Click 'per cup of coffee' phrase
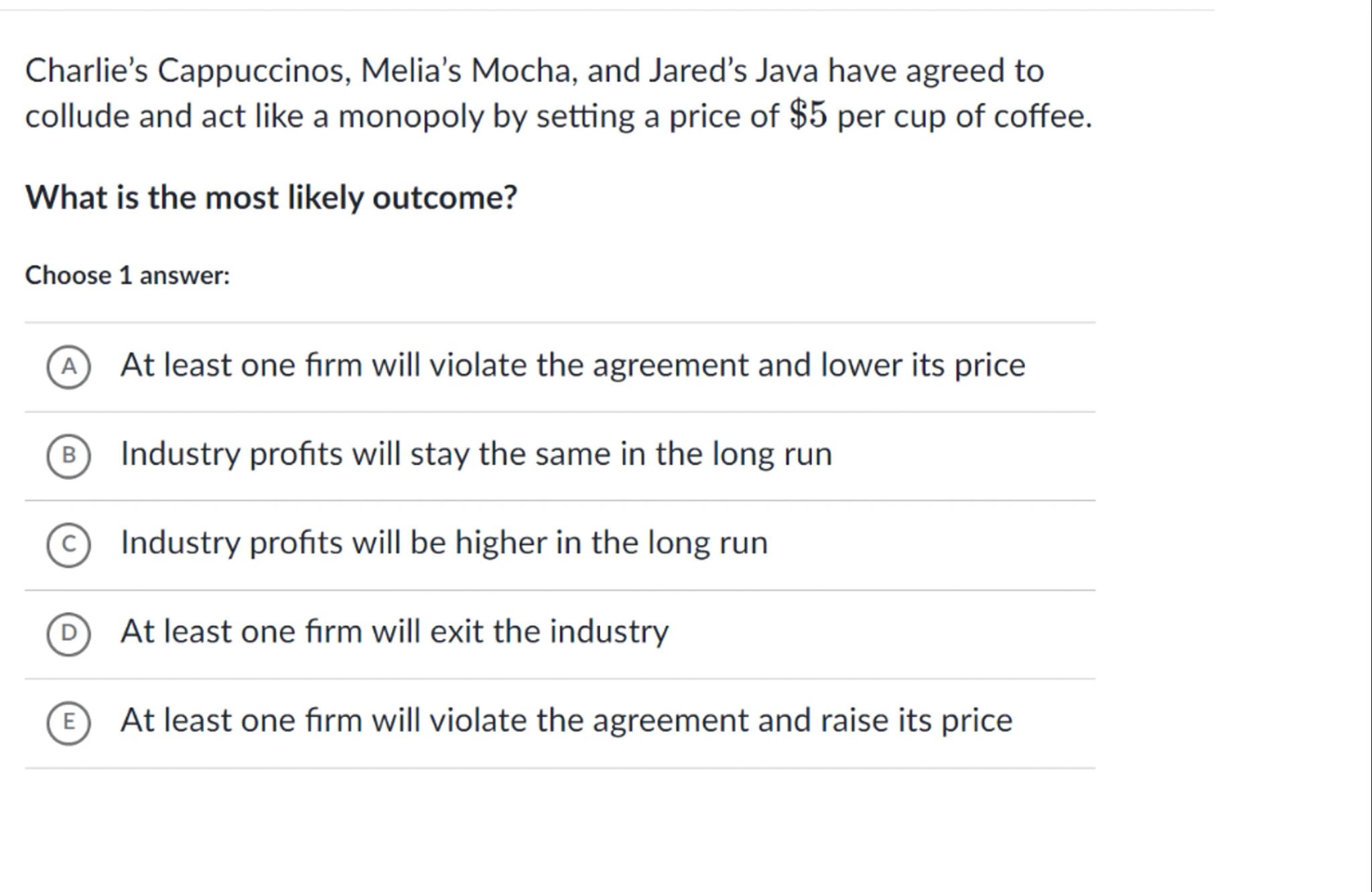Image resolution: width=1372 pixels, height=892 pixels. [x=964, y=117]
